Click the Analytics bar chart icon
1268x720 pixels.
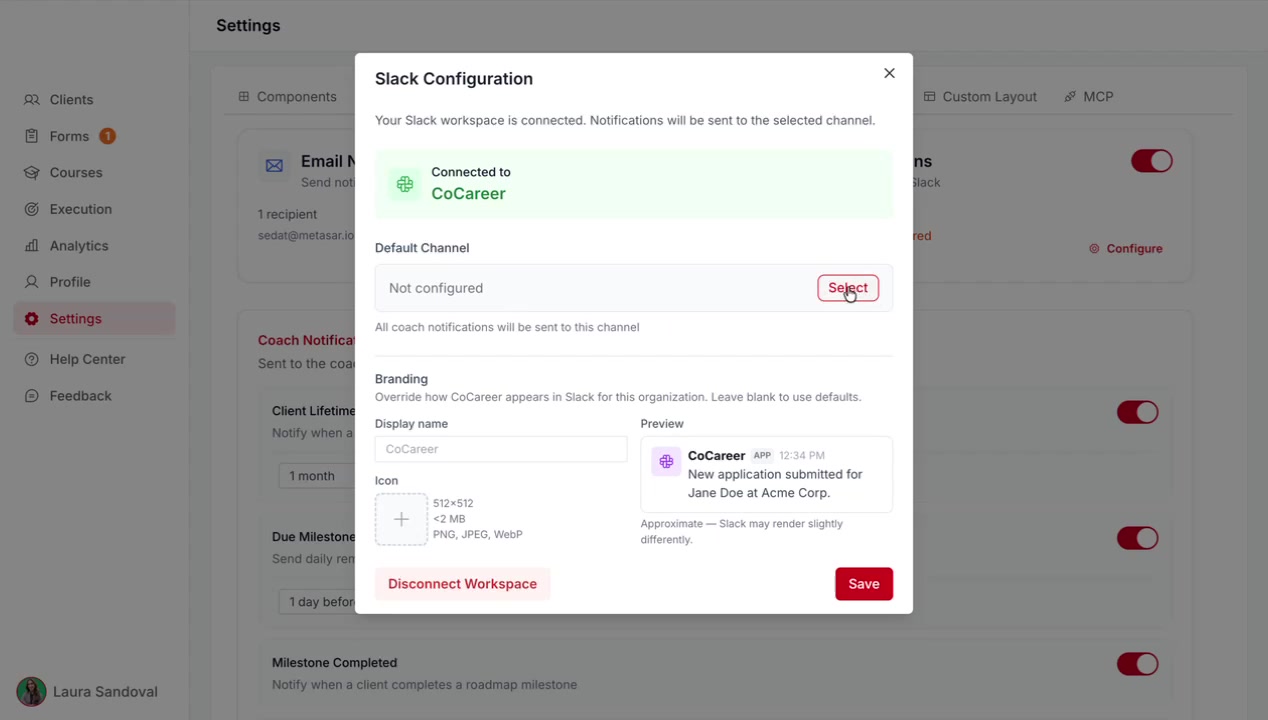32,246
